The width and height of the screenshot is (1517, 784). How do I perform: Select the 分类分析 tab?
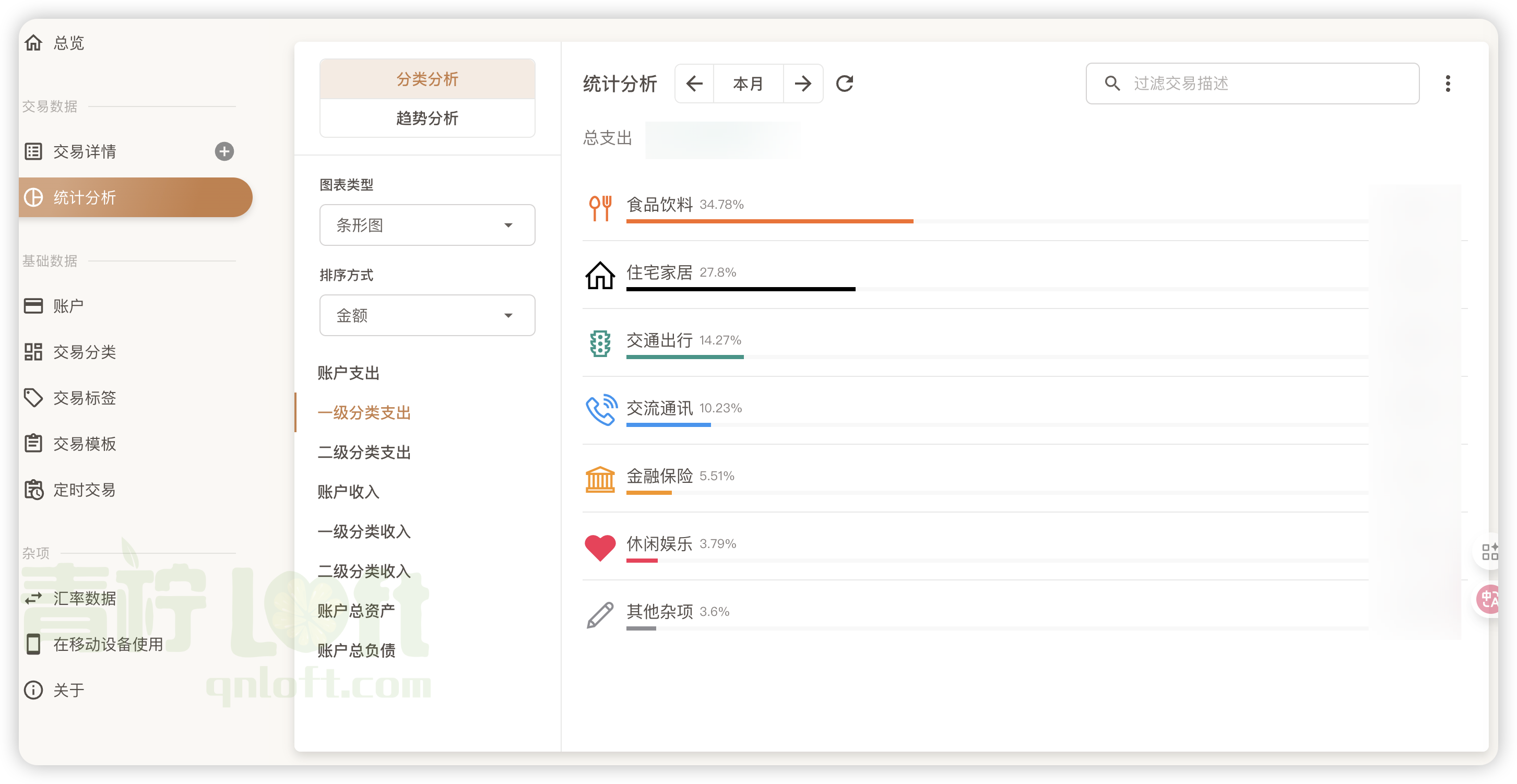(427, 78)
